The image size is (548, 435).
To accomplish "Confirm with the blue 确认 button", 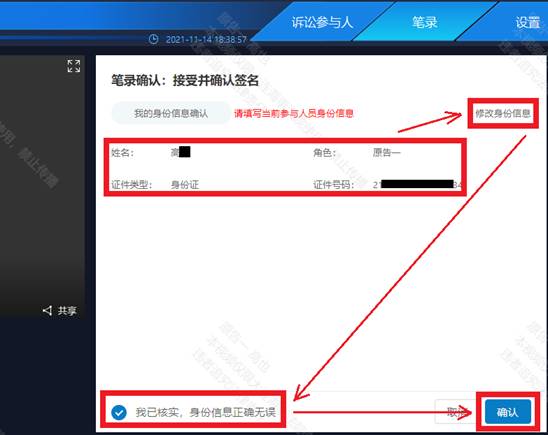I will pyautogui.click(x=507, y=412).
